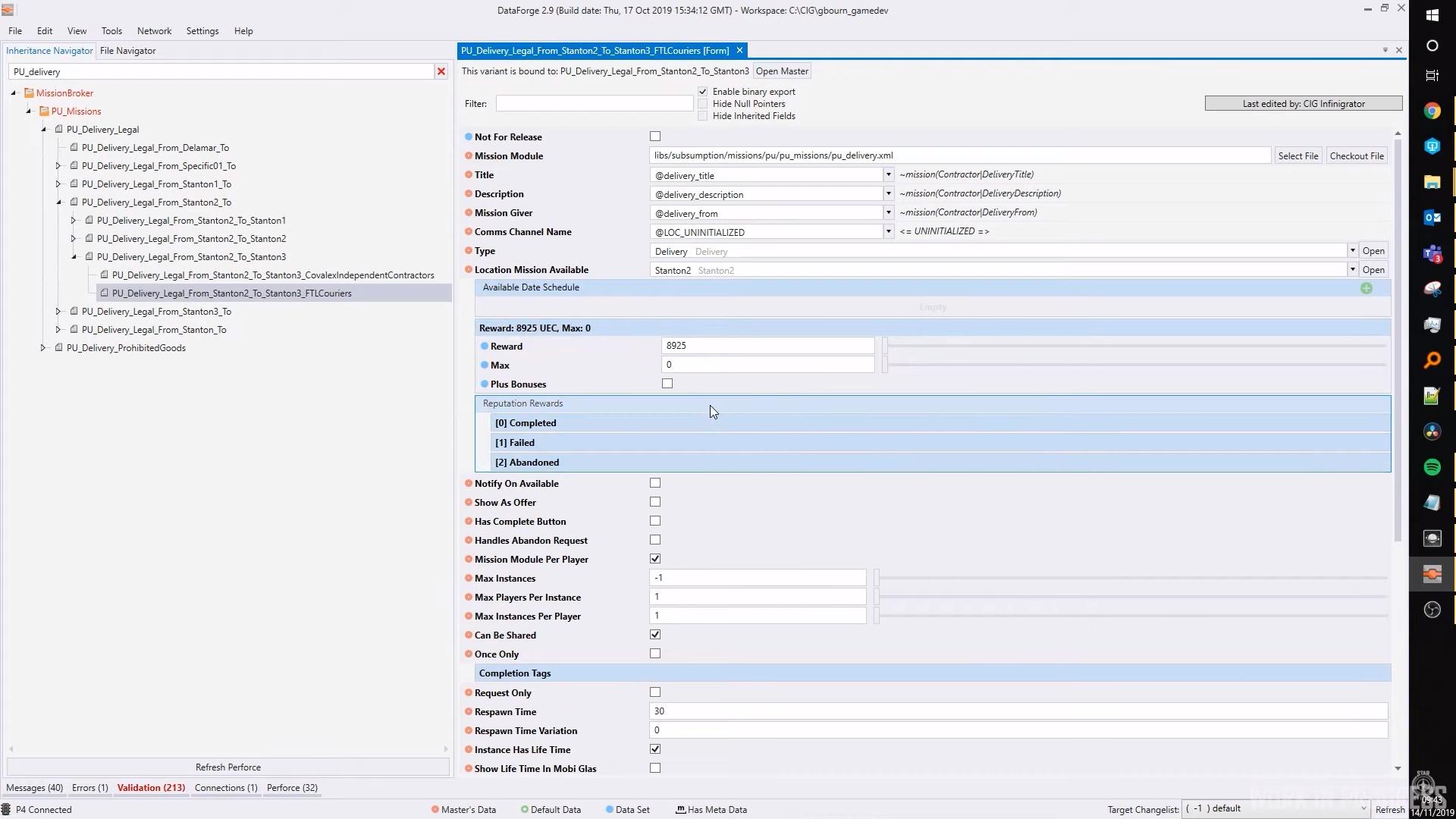This screenshot has width=1456, height=819.
Task: Toggle the Not For Release checkbox
Action: tap(655, 136)
